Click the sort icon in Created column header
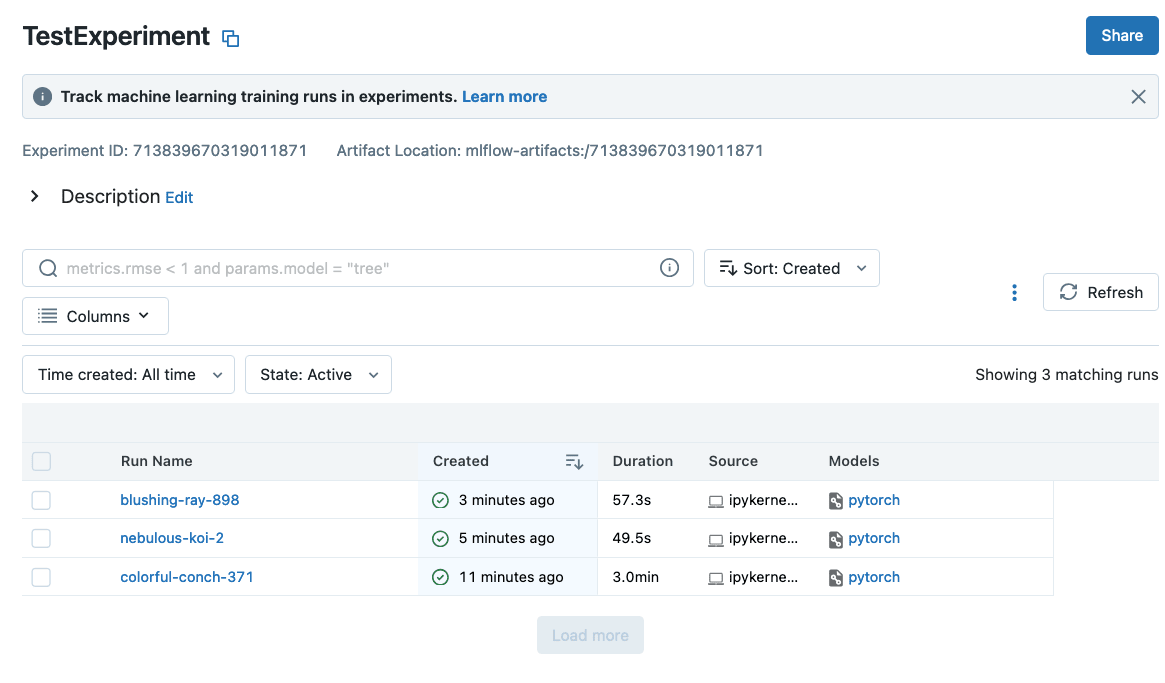1165x683 pixels. 574,462
